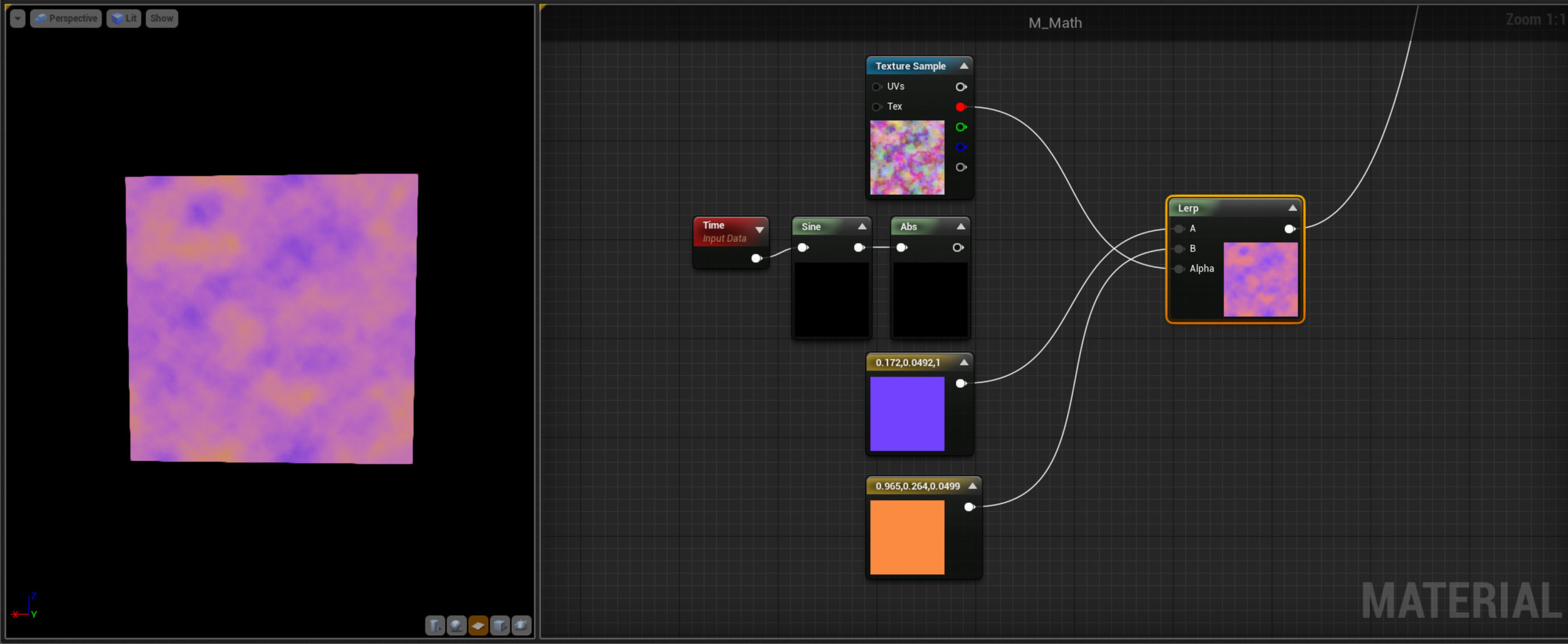Click the Time node output pin
Screen dimensions: 1568x644
click(756, 258)
